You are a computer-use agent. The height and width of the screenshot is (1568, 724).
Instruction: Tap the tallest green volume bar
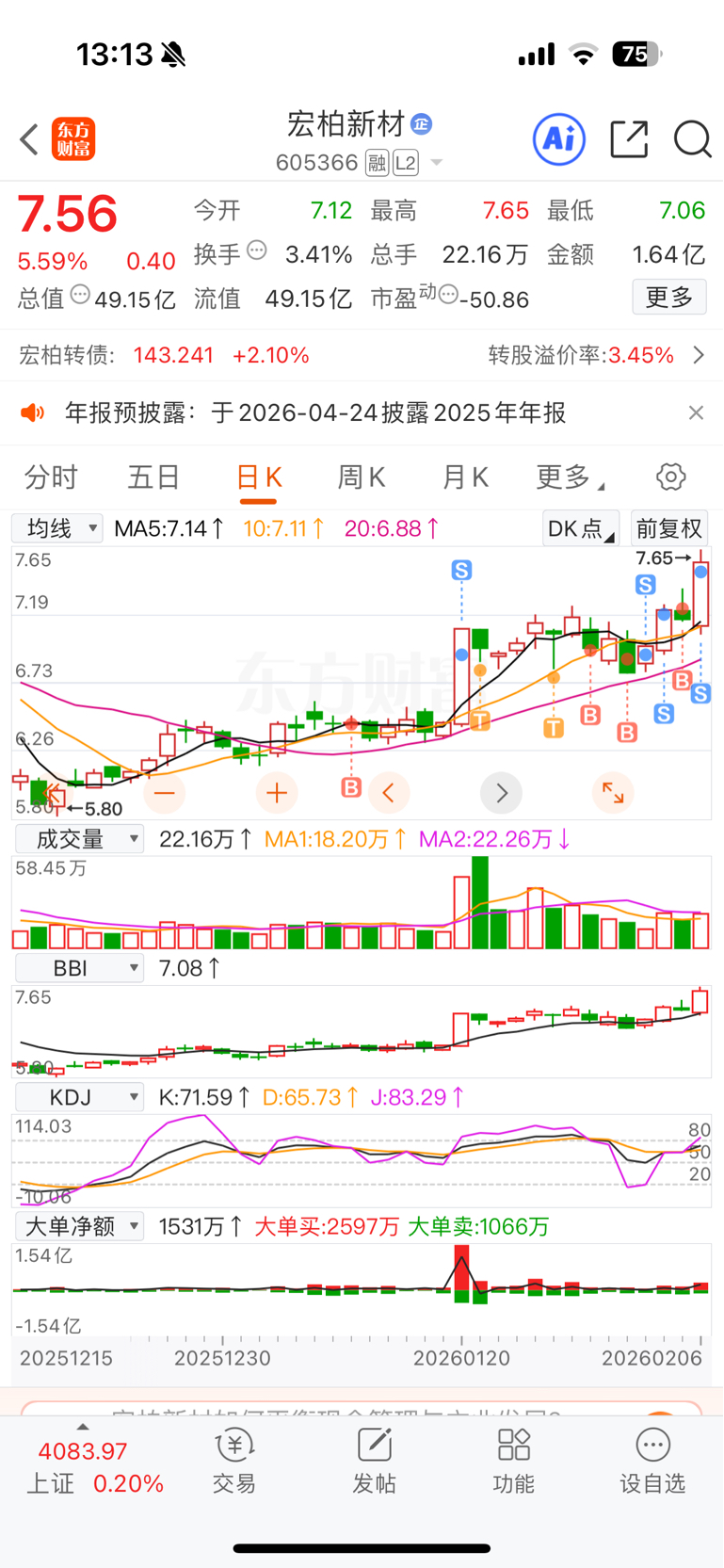[x=480, y=902]
